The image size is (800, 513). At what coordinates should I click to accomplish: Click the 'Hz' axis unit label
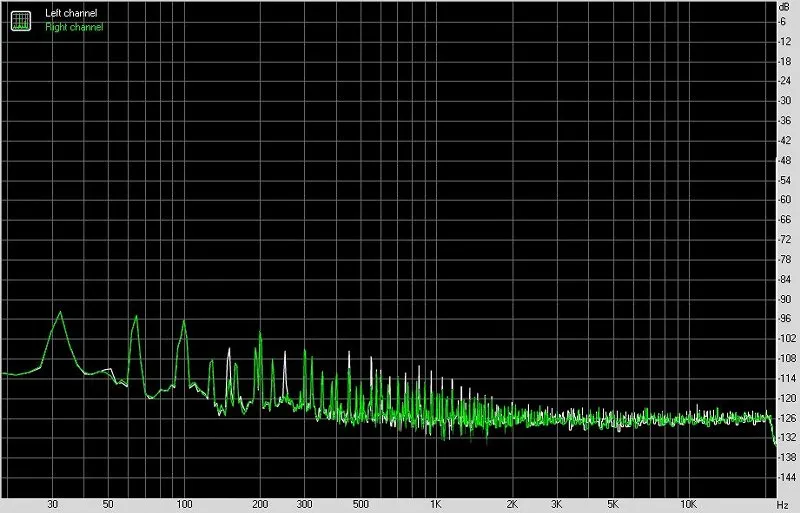tap(783, 505)
